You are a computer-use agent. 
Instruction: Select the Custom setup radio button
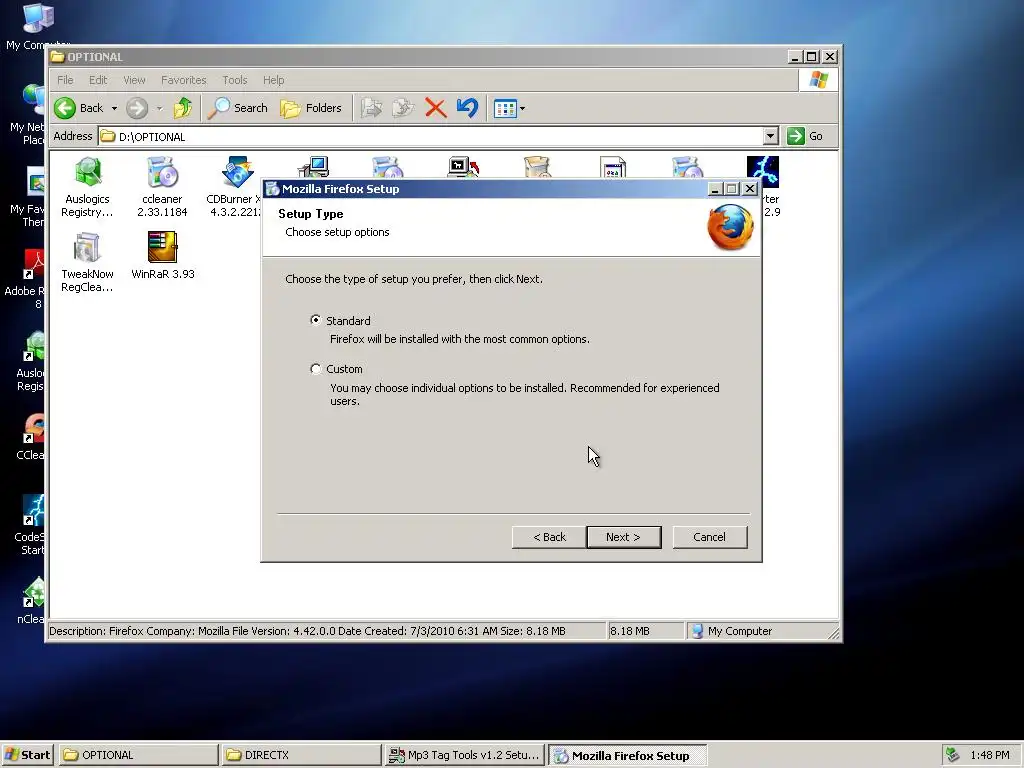[315, 369]
